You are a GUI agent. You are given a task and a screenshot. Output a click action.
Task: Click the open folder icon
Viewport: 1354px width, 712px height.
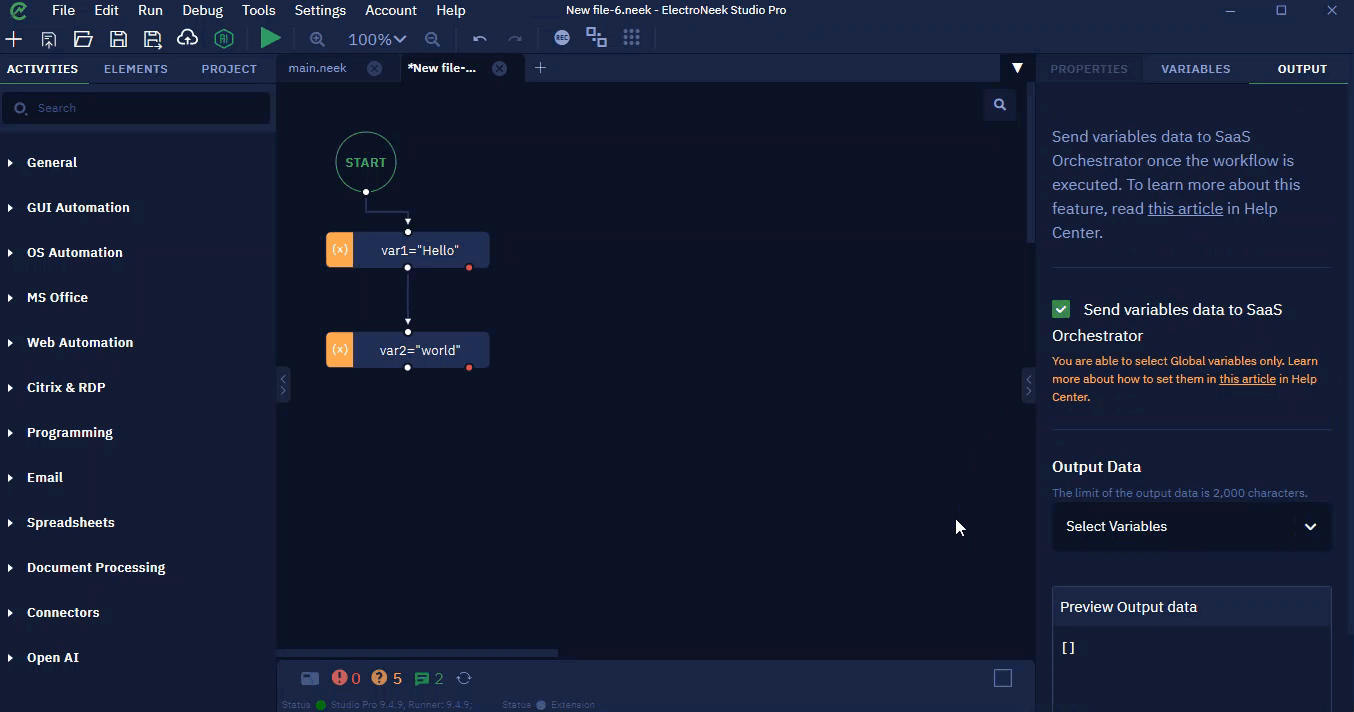pos(83,38)
